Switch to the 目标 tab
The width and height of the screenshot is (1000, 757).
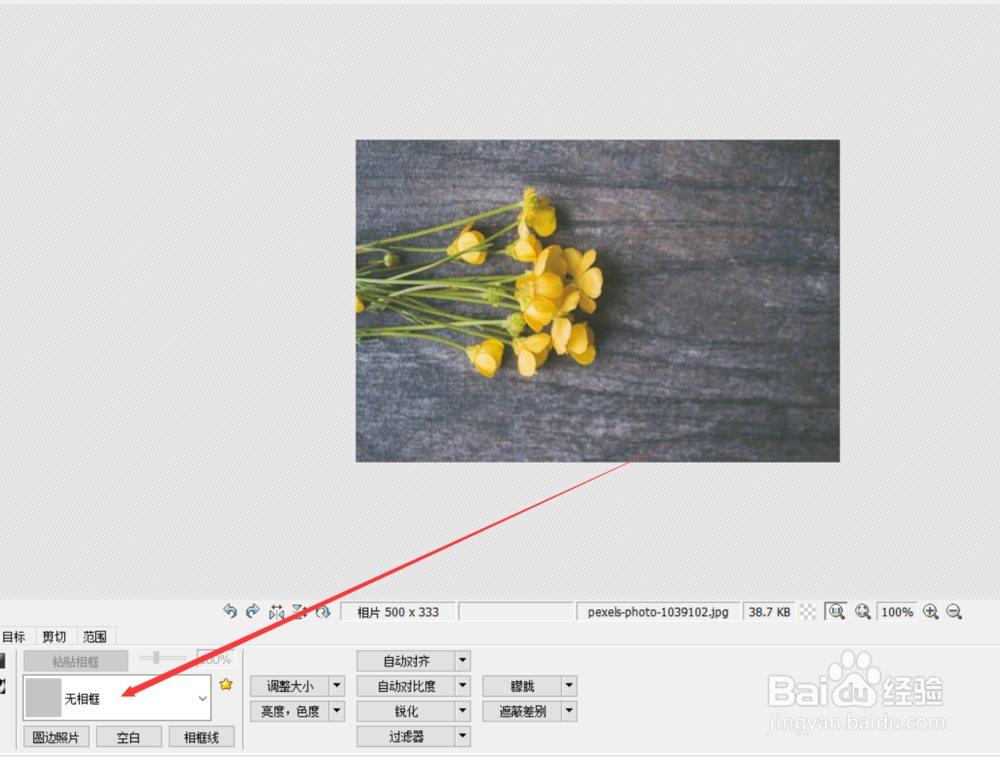(x=14, y=636)
